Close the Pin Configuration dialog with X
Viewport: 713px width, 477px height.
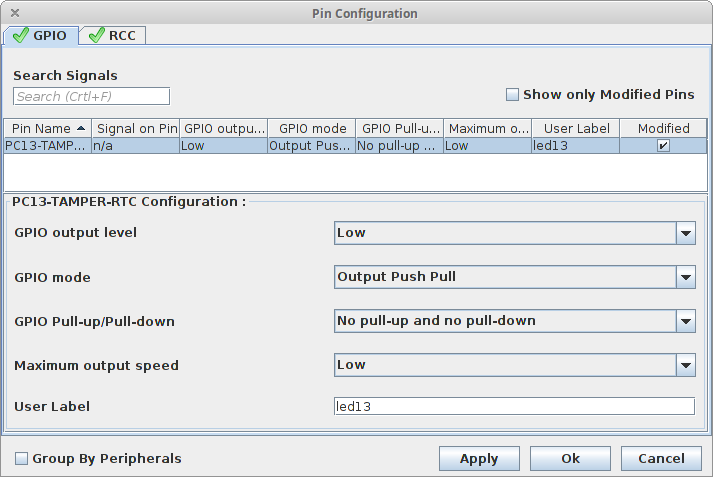click(15, 13)
